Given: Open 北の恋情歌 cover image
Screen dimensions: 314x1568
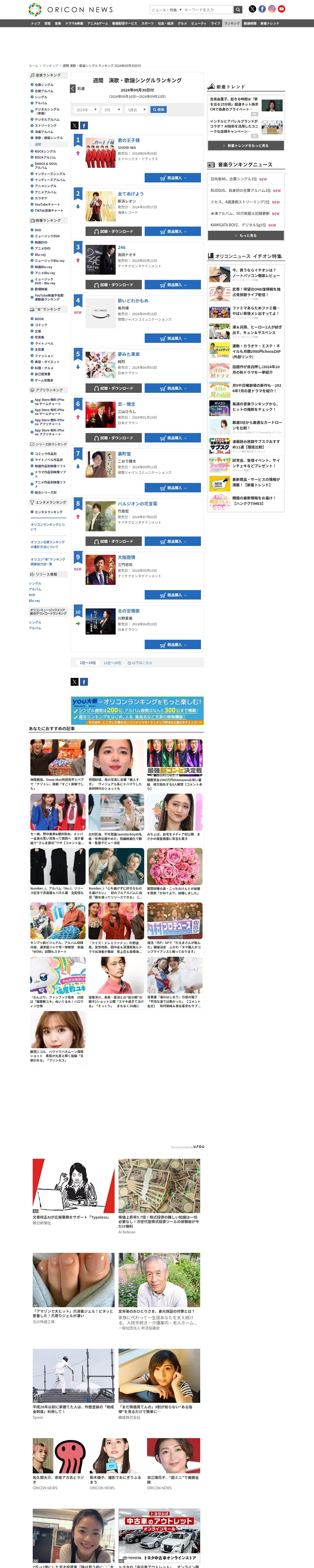Looking at the screenshot, I should point(100,621).
